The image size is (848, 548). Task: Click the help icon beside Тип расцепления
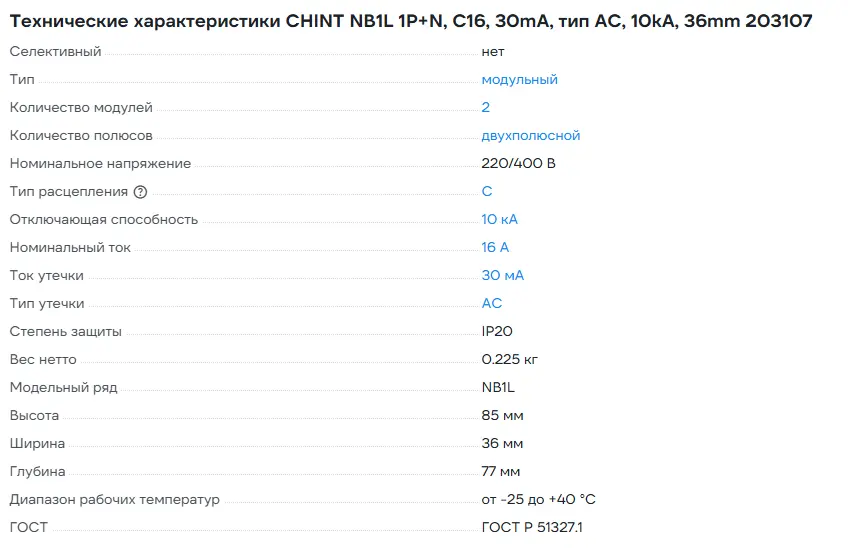140,191
